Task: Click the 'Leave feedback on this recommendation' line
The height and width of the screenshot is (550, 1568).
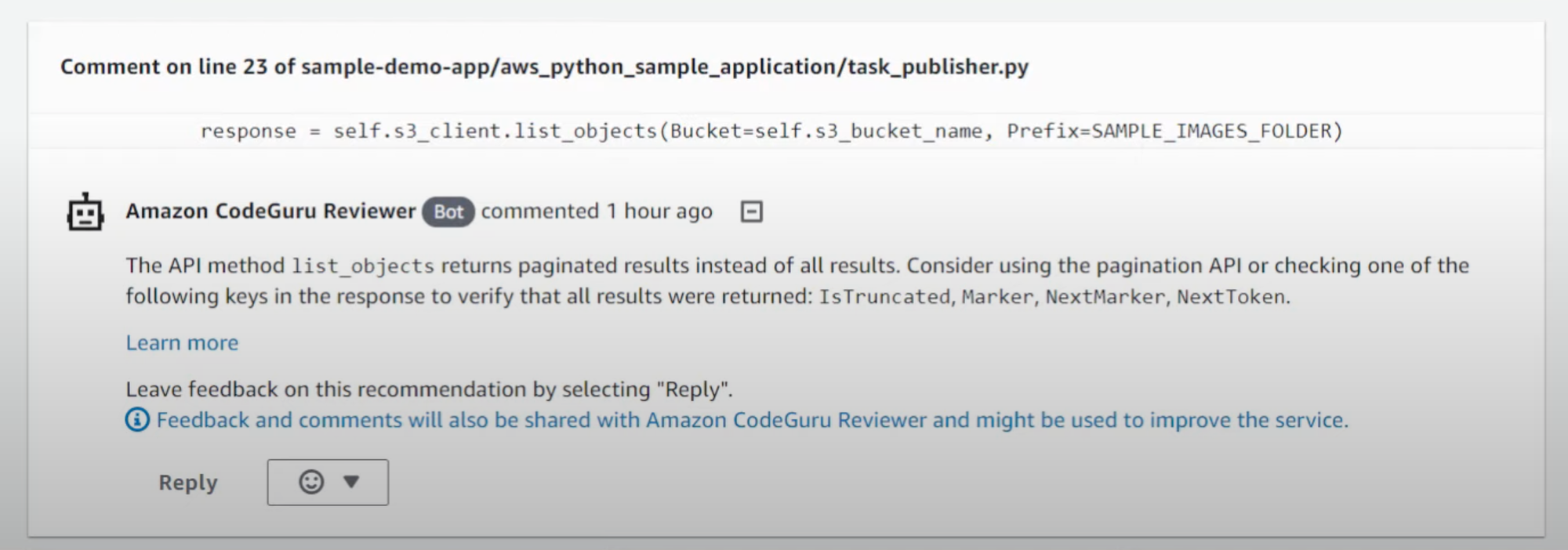Action: click(x=429, y=389)
